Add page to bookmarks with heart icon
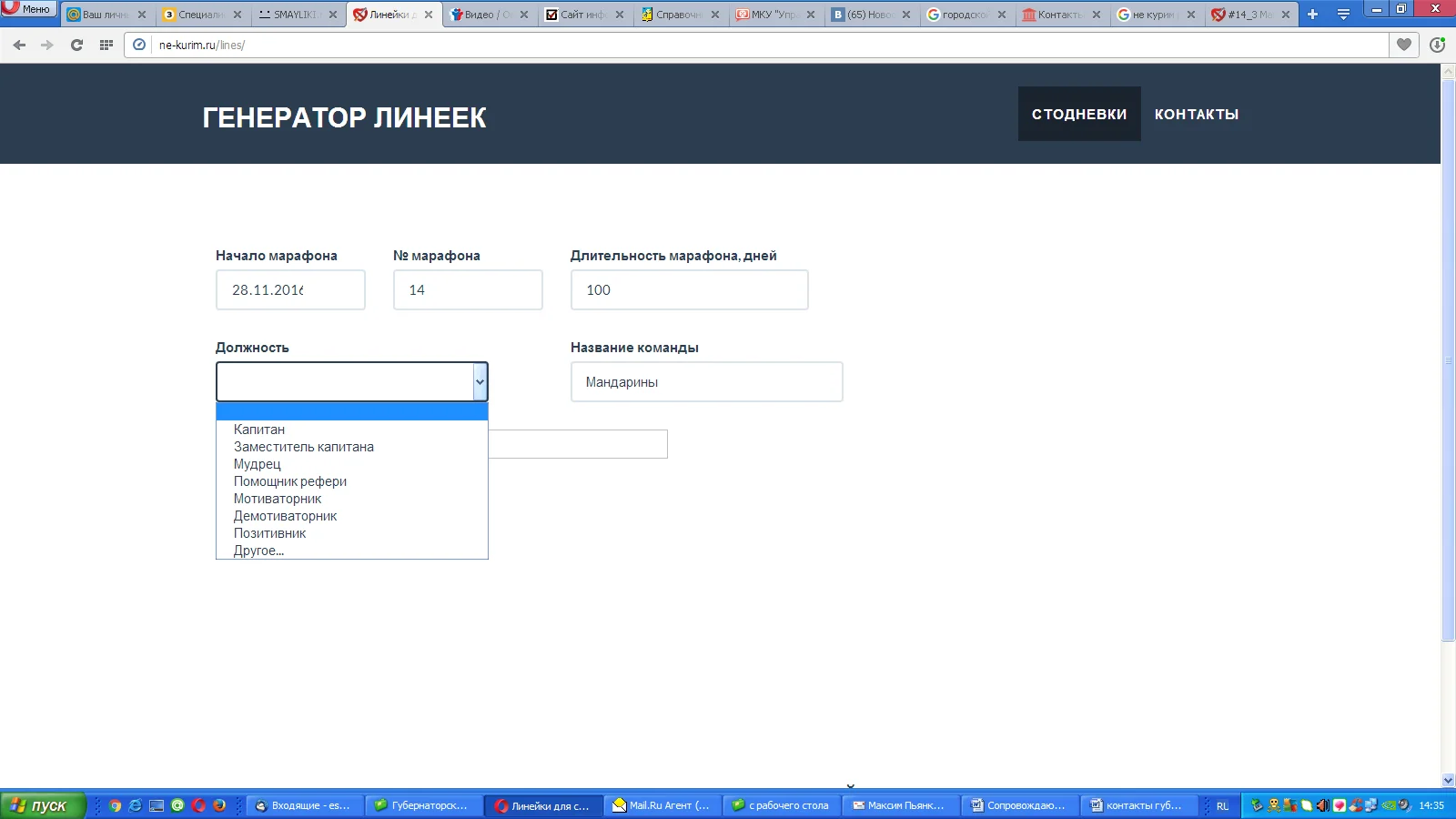The width and height of the screenshot is (1456, 819). click(1404, 45)
